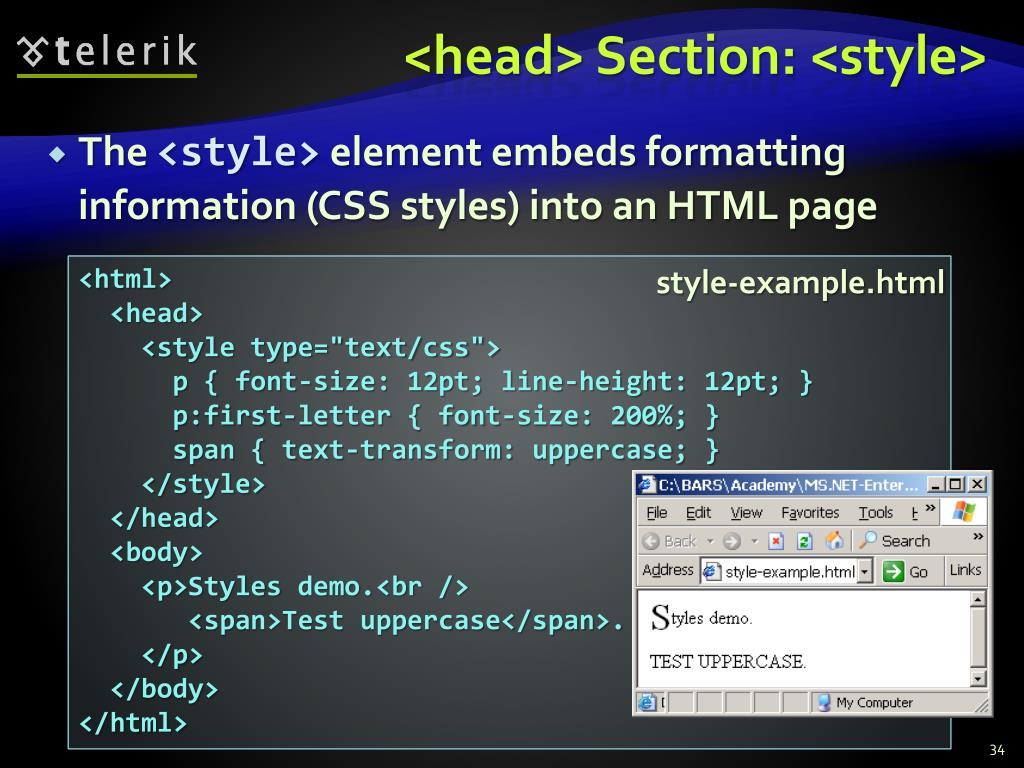Click the Search button text
1024x768 pixels.
(905, 541)
